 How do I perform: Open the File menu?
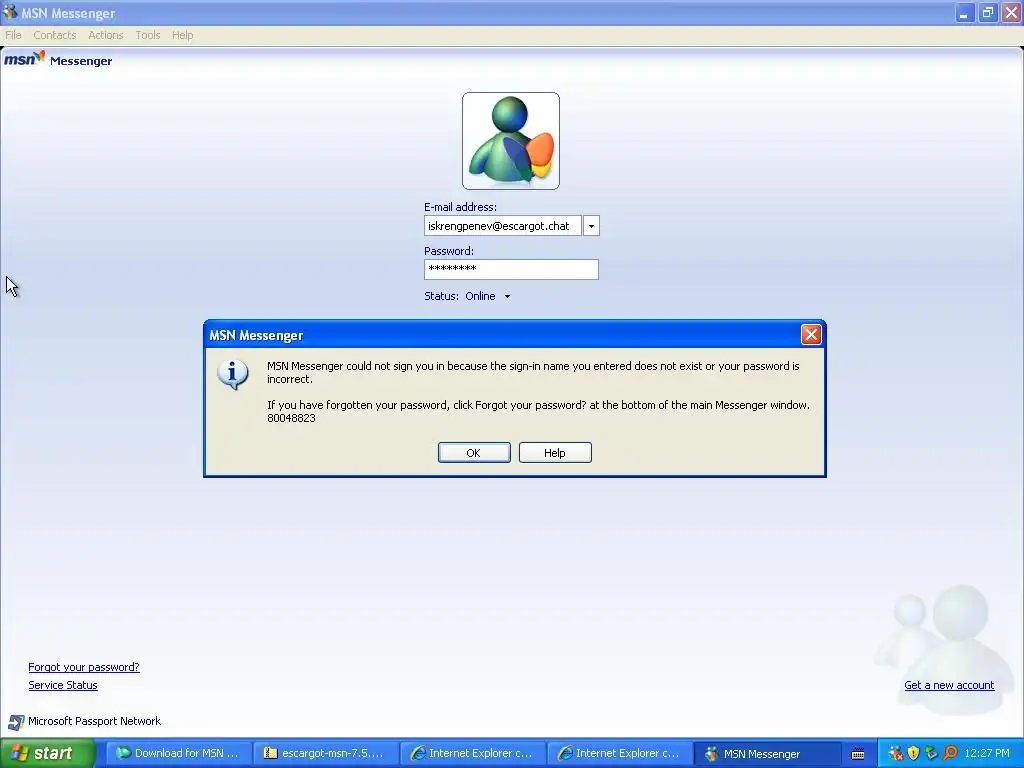pyautogui.click(x=13, y=35)
